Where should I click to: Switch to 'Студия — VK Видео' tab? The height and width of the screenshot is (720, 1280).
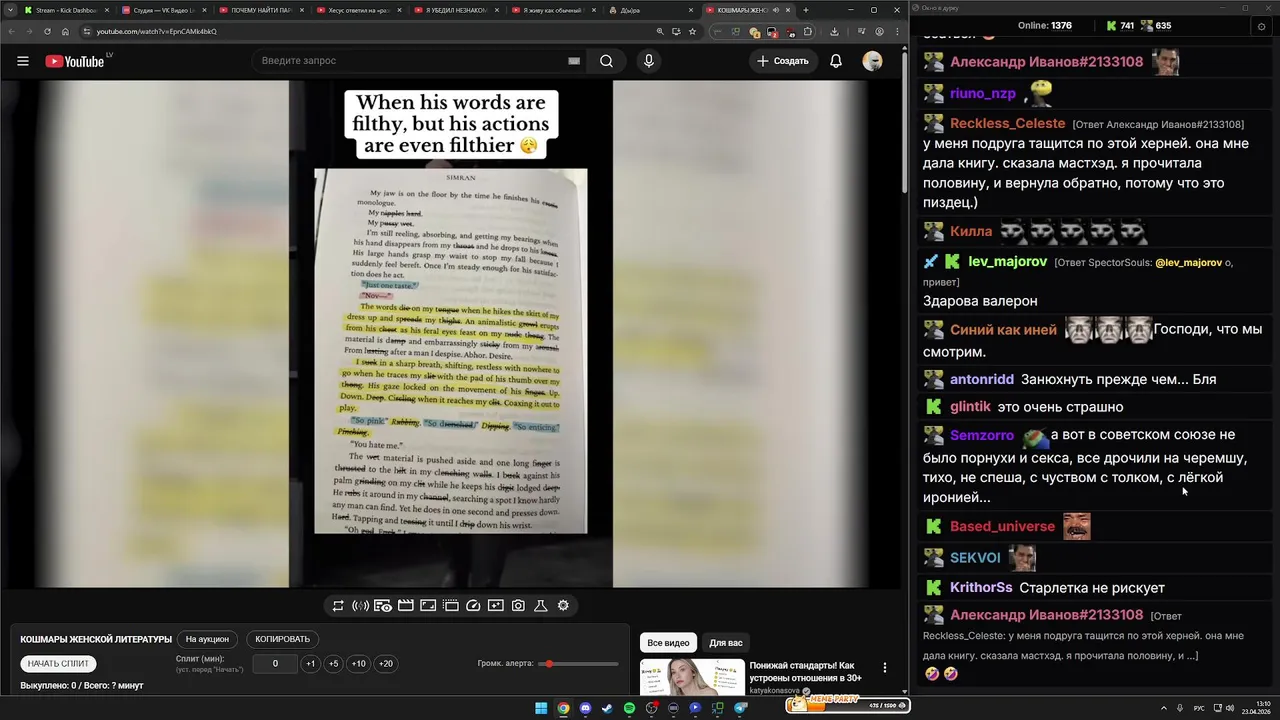pyautogui.click(x=162, y=10)
